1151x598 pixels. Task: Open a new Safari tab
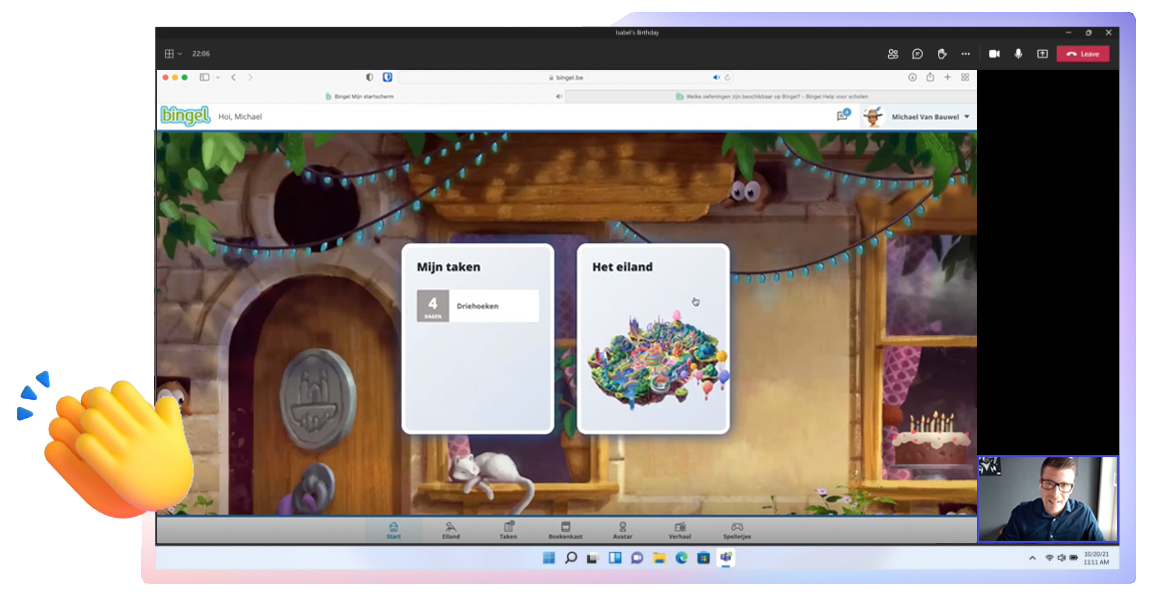click(947, 77)
